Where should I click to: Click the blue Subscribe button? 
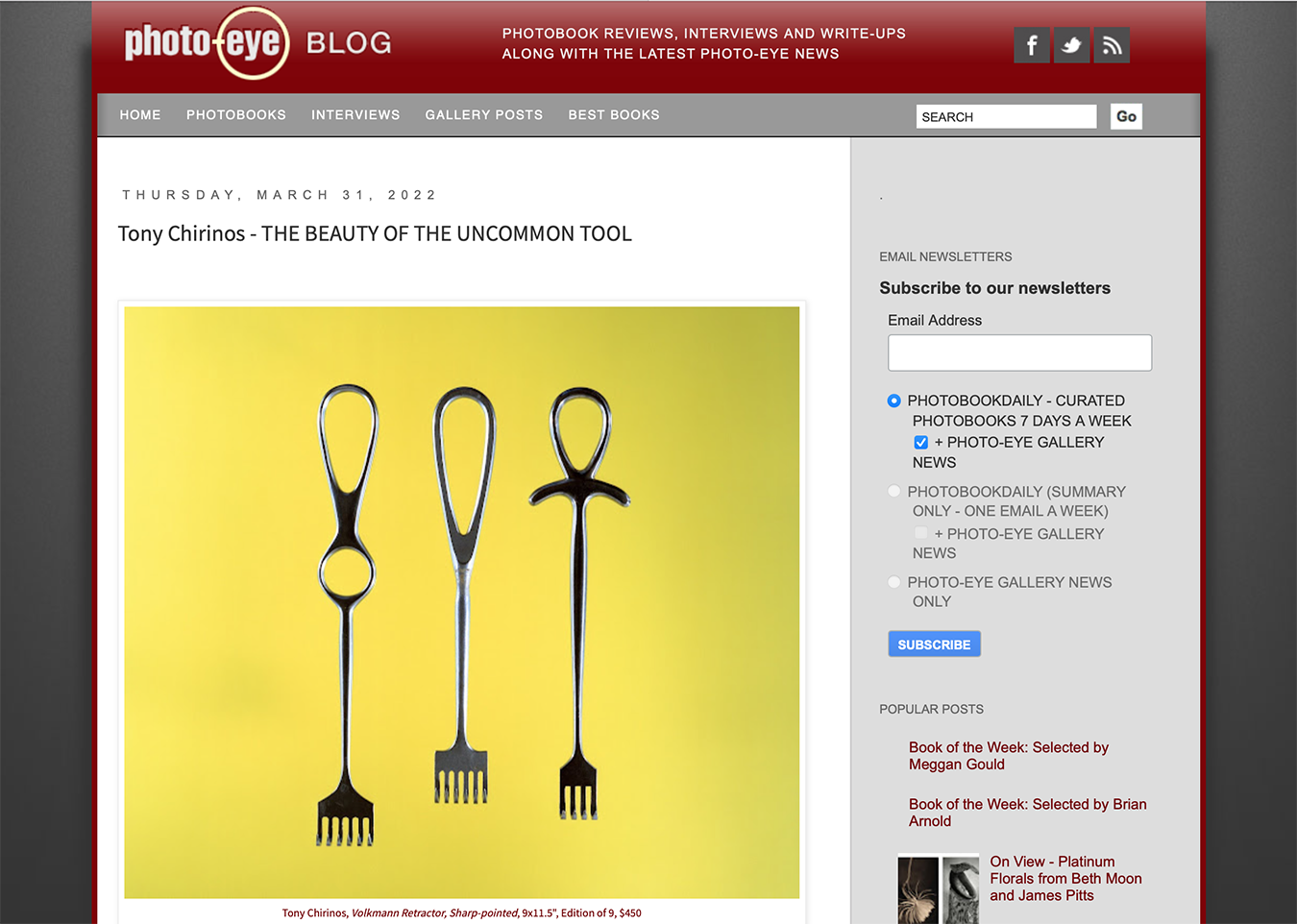pos(934,644)
